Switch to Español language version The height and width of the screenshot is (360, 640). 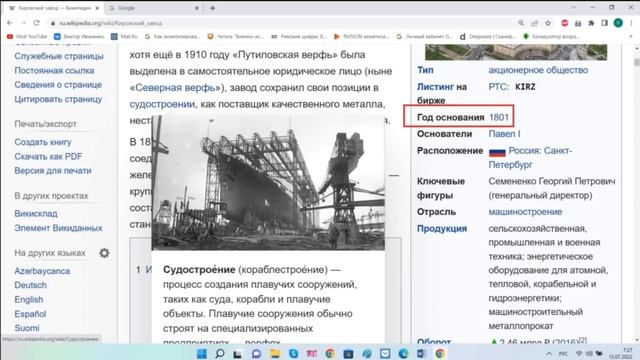coord(30,314)
